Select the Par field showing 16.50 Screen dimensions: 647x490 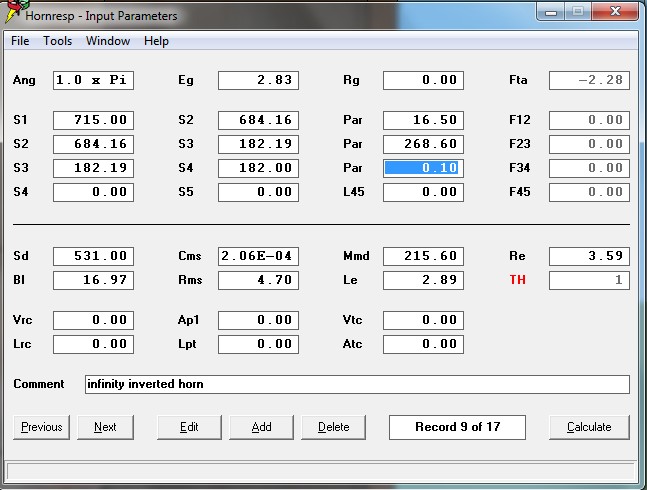point(423,120)
